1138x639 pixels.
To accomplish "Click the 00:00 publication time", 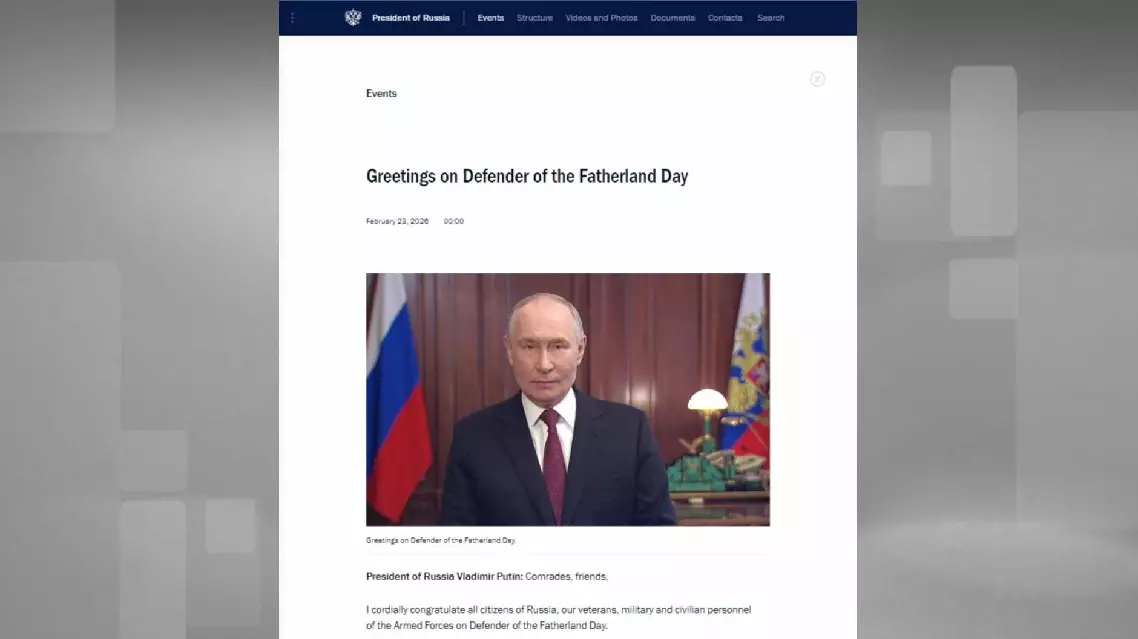I will pos(454,221).
